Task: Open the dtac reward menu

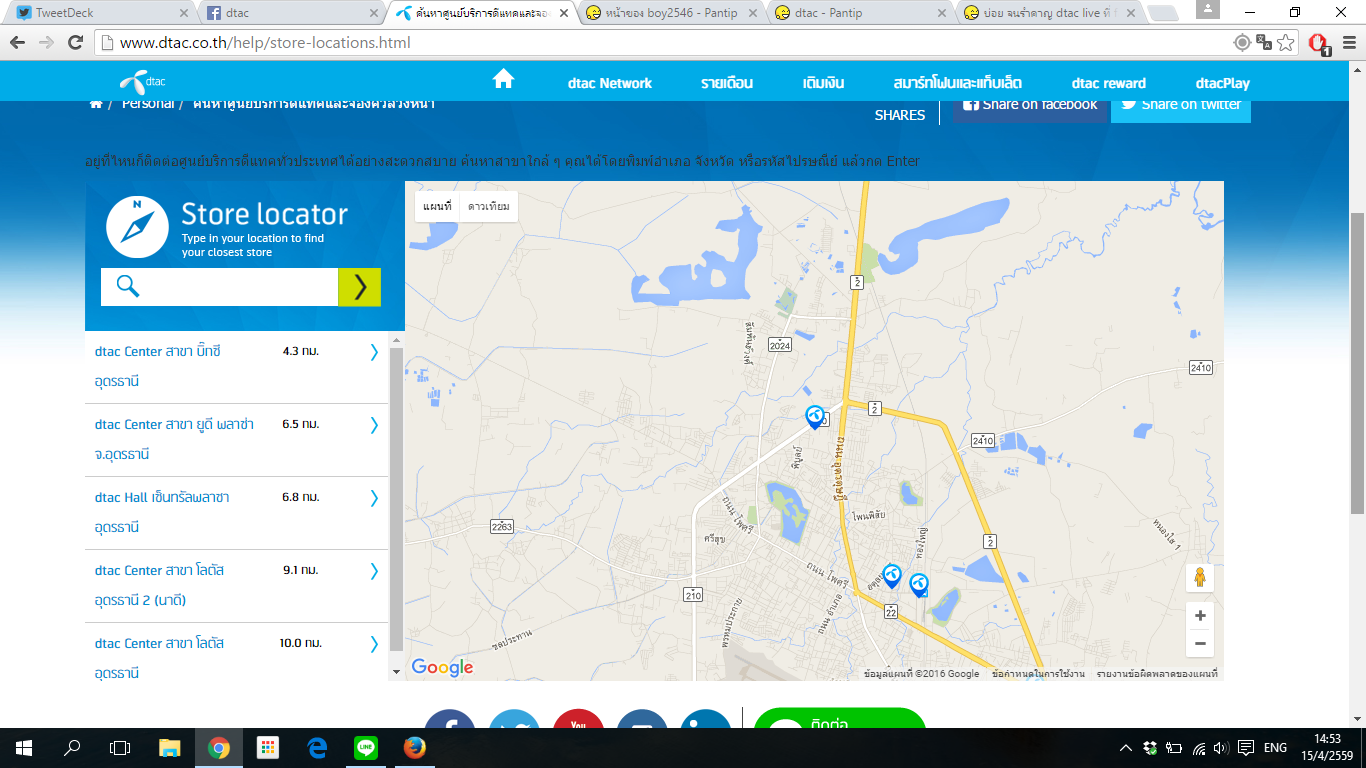Action: click(1109, 83)
